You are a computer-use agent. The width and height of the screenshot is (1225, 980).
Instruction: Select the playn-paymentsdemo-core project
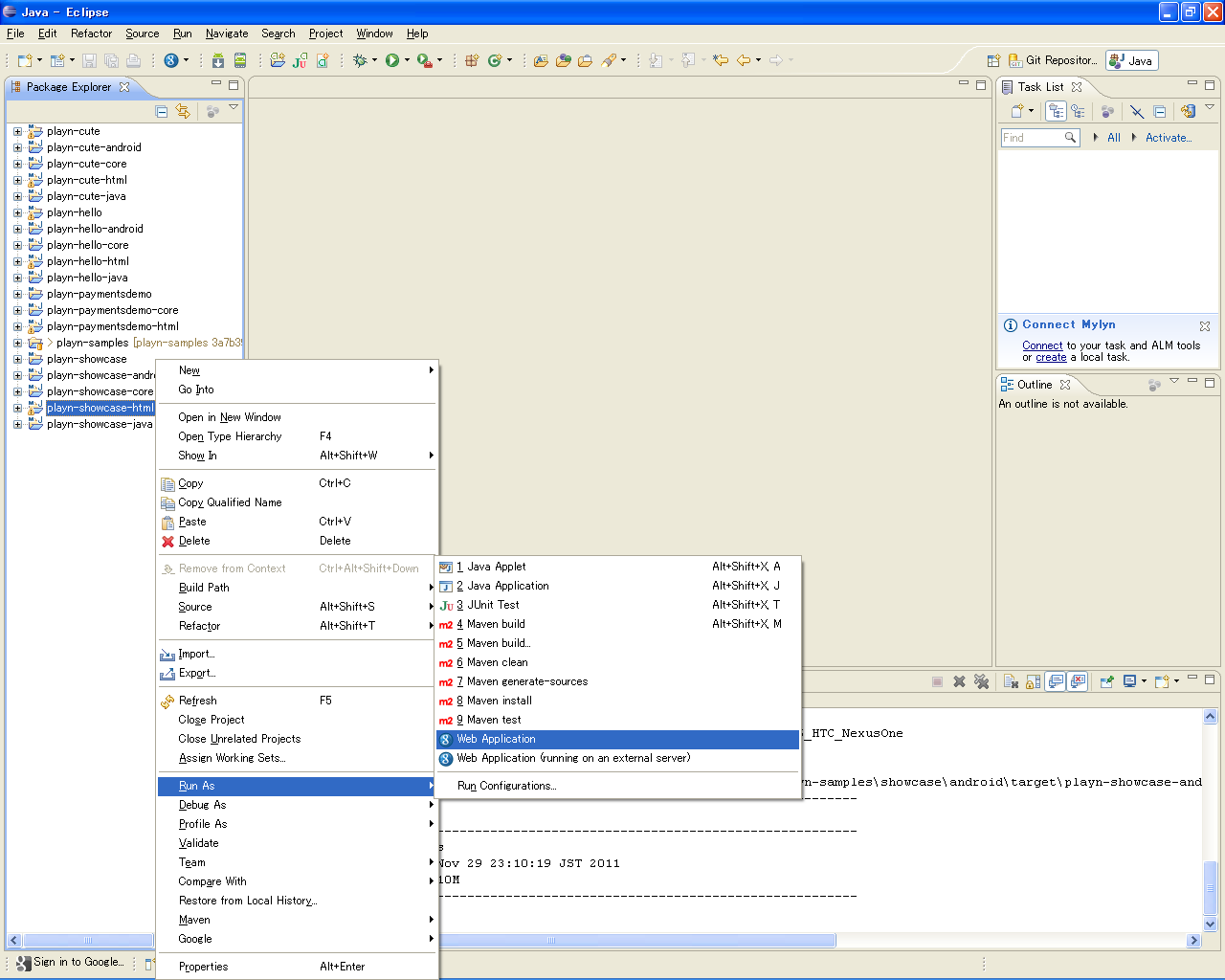coord(112,310)
